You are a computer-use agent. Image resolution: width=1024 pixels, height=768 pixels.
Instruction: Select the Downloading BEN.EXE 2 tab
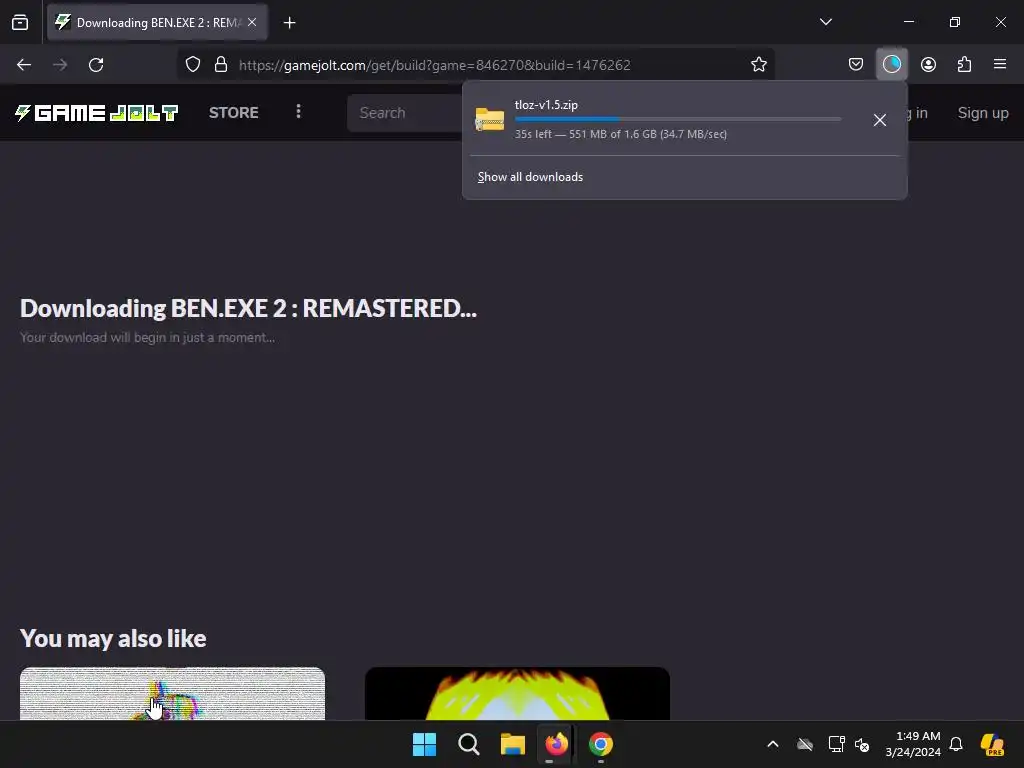(157, 22)
